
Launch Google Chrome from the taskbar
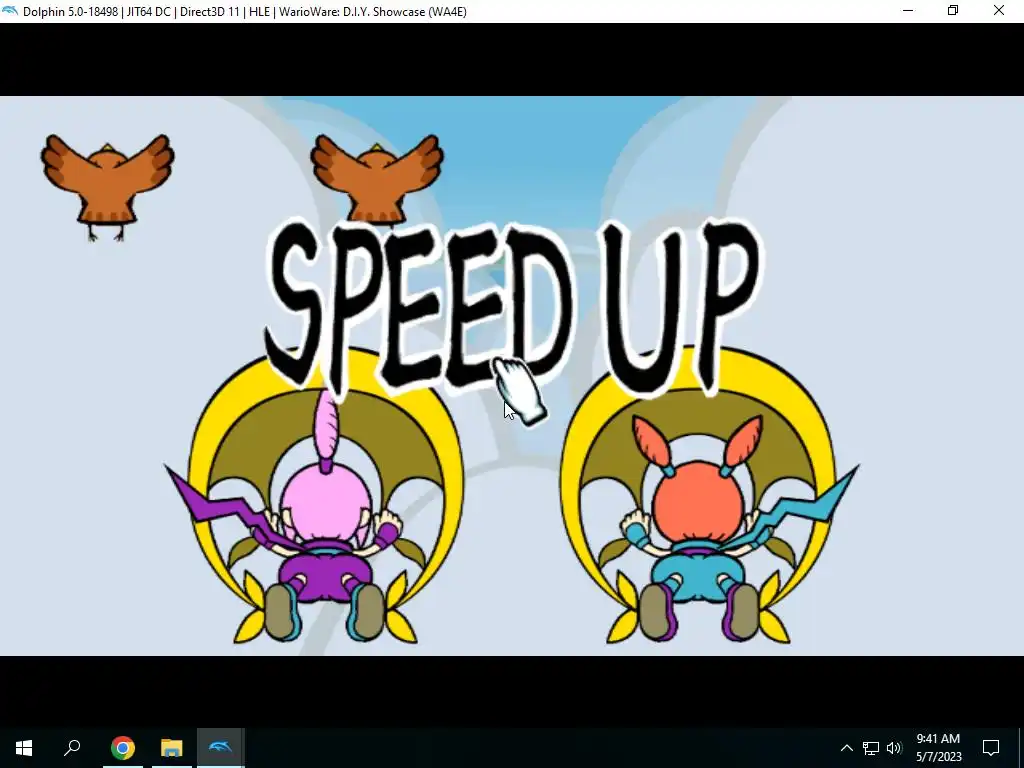(x=123, y=748)
